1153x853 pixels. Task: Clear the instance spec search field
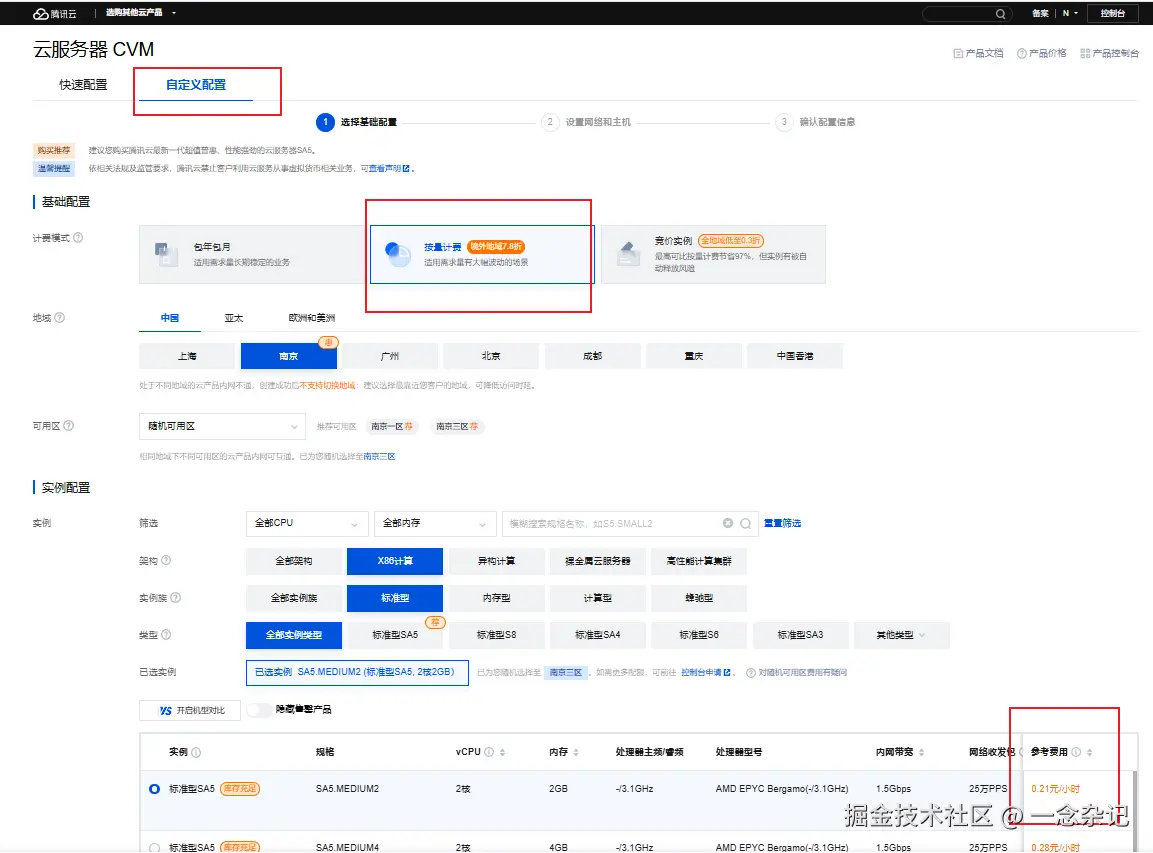[728, 523]
